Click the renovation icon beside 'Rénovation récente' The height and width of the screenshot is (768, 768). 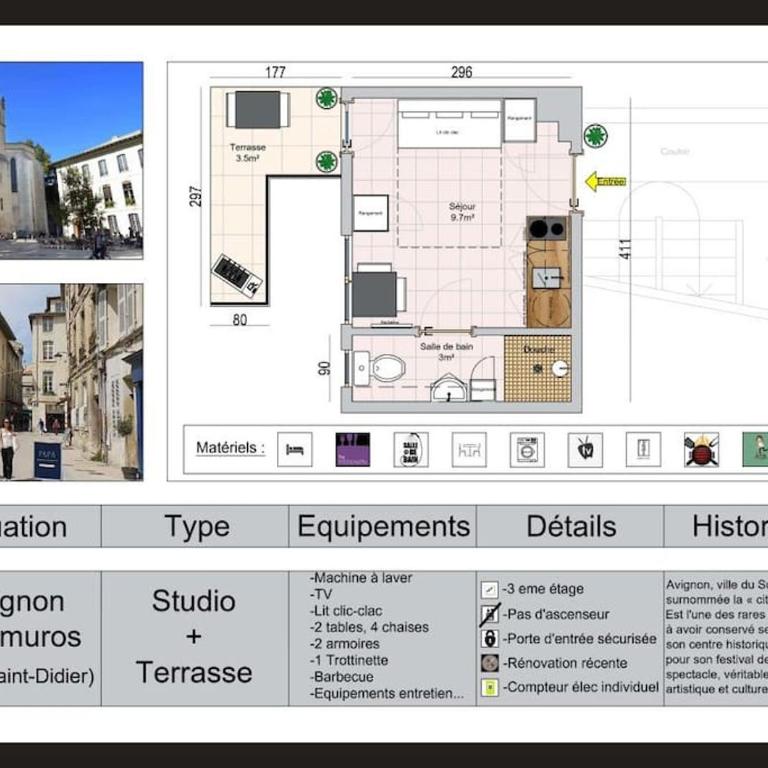point(490,663)
